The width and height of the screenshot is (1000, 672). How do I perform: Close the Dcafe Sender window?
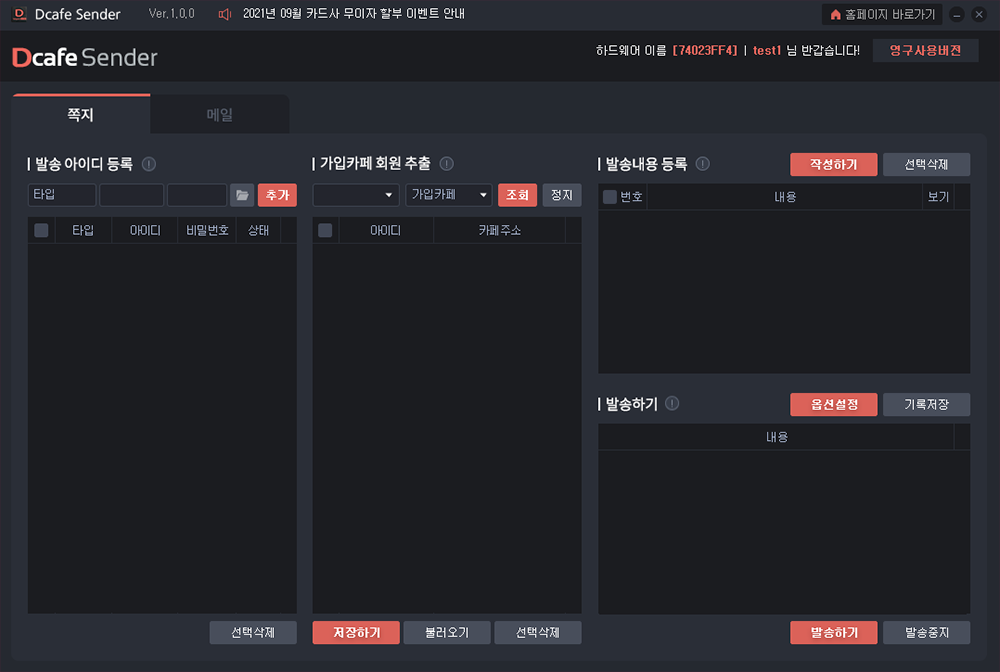pos(979,15)
